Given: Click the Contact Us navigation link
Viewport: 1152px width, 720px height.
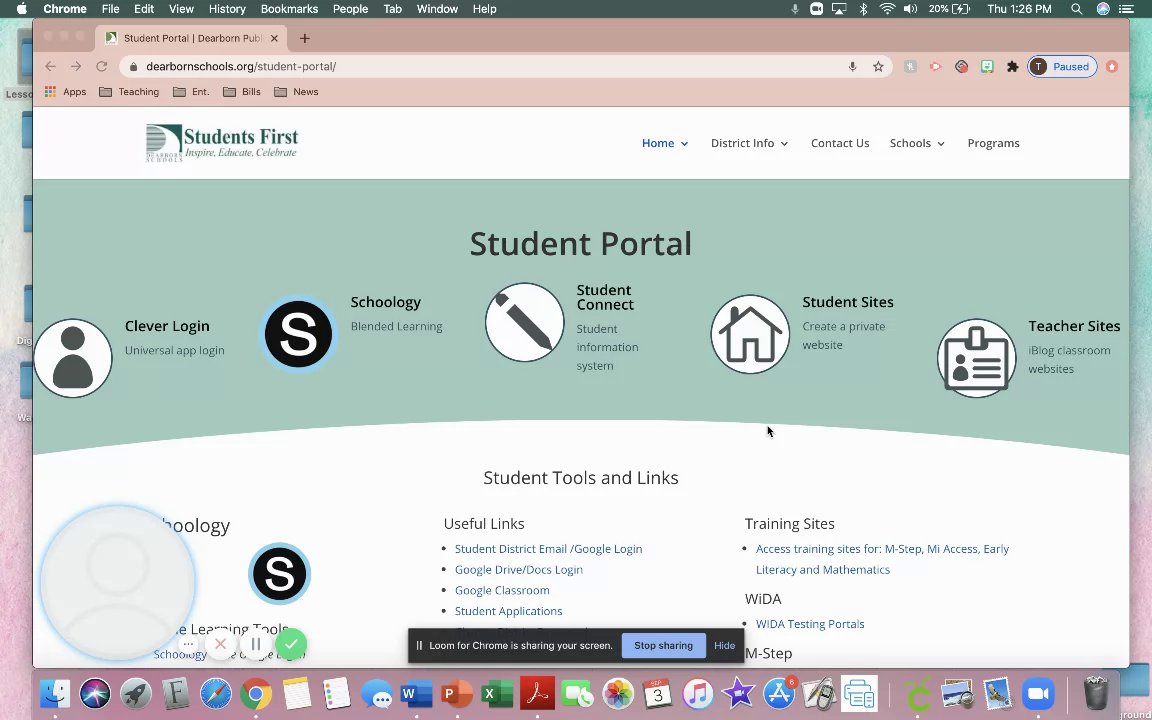Looking at the screenshot, I should (x=840, y=143).
